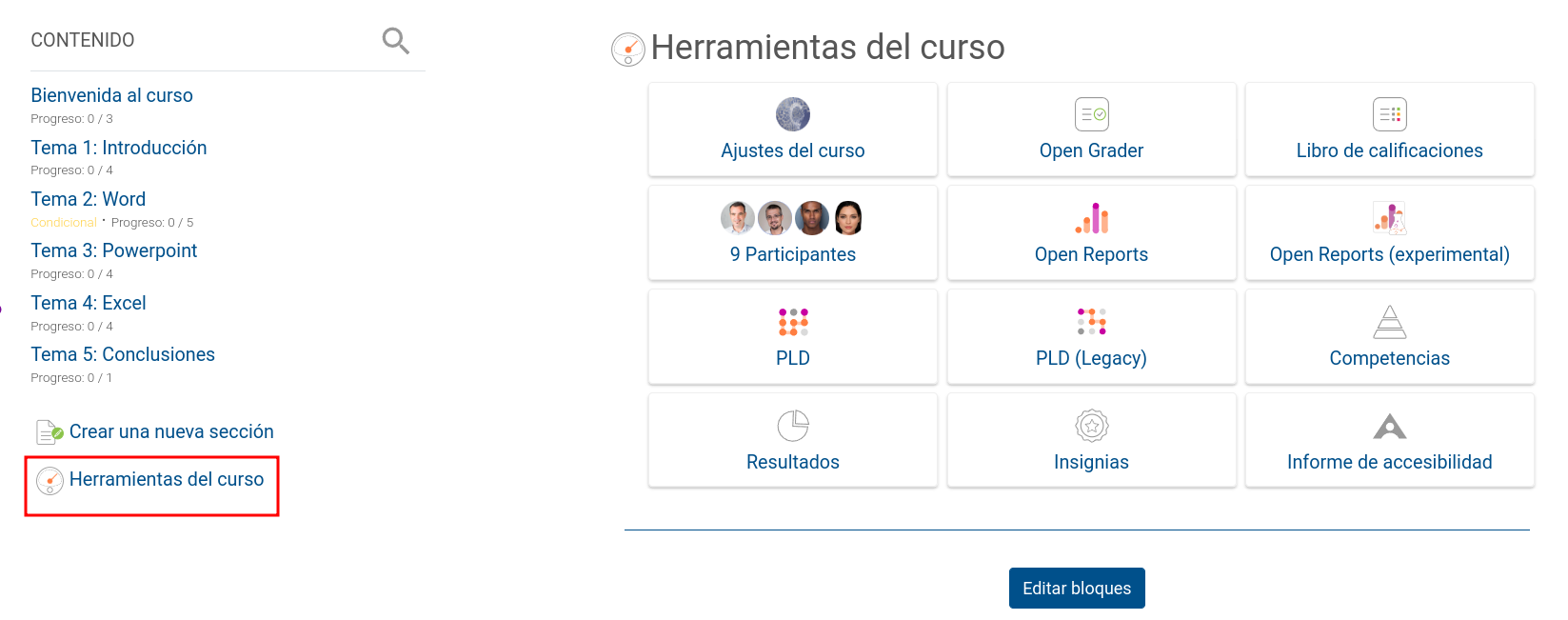
Task: Select the PLD colored dots icon
Action: click(793, 322)
